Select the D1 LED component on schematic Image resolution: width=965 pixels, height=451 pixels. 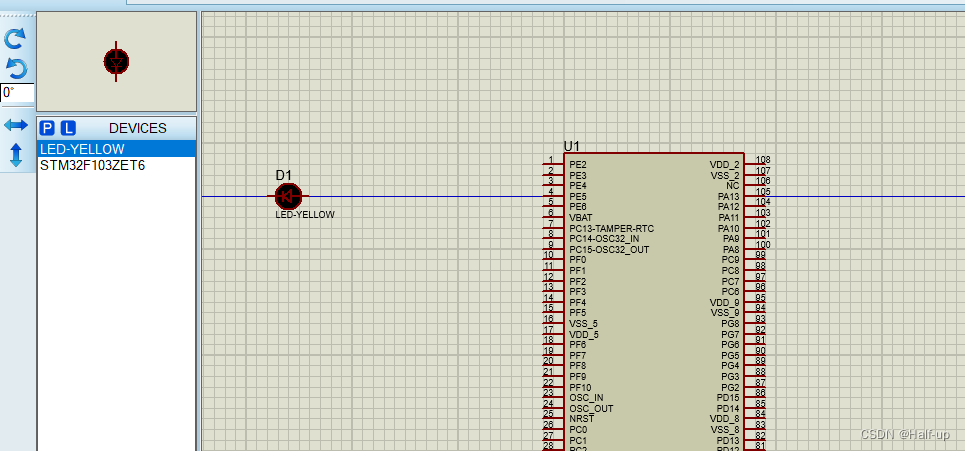click(288, 196)
